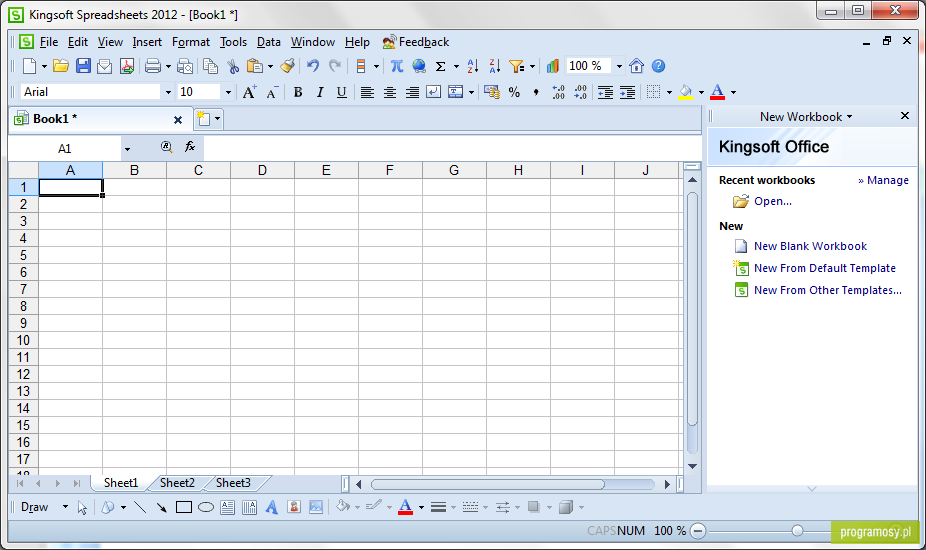
Task: Insert WordArt with the blue A icon
Action: click(271, 507)
